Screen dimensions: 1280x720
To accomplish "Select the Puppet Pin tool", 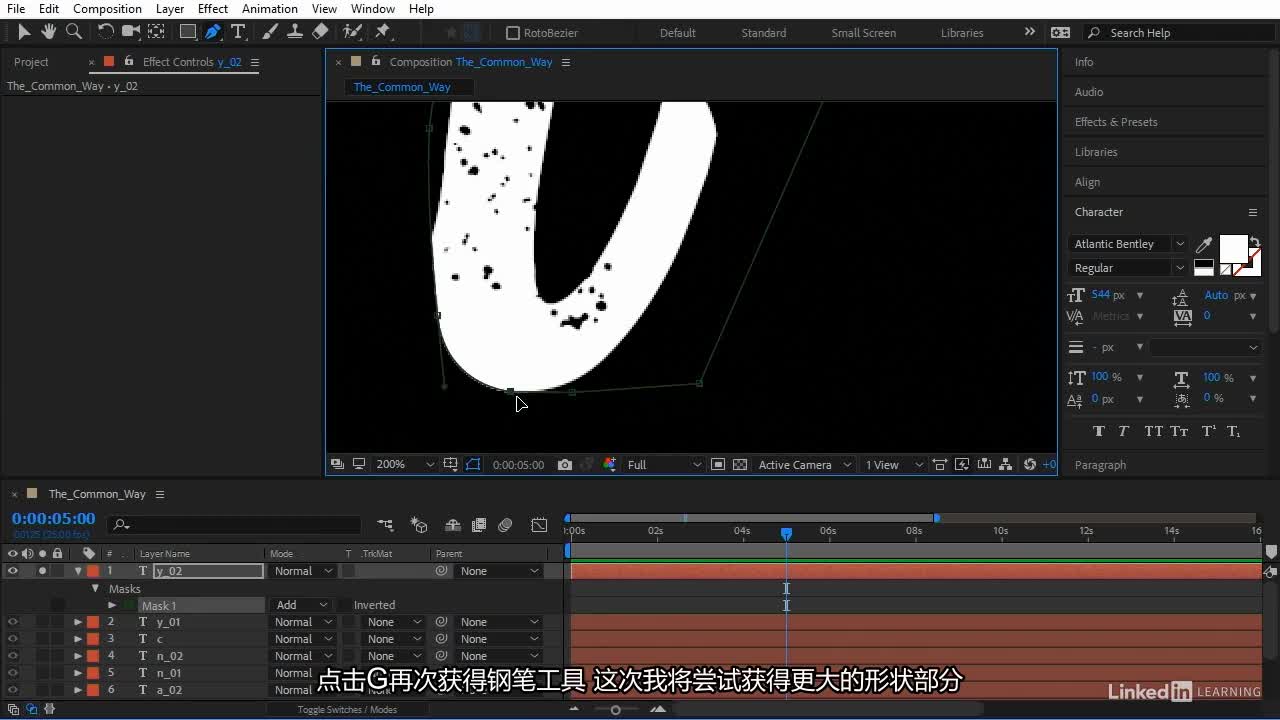I will tap(382, 32).
